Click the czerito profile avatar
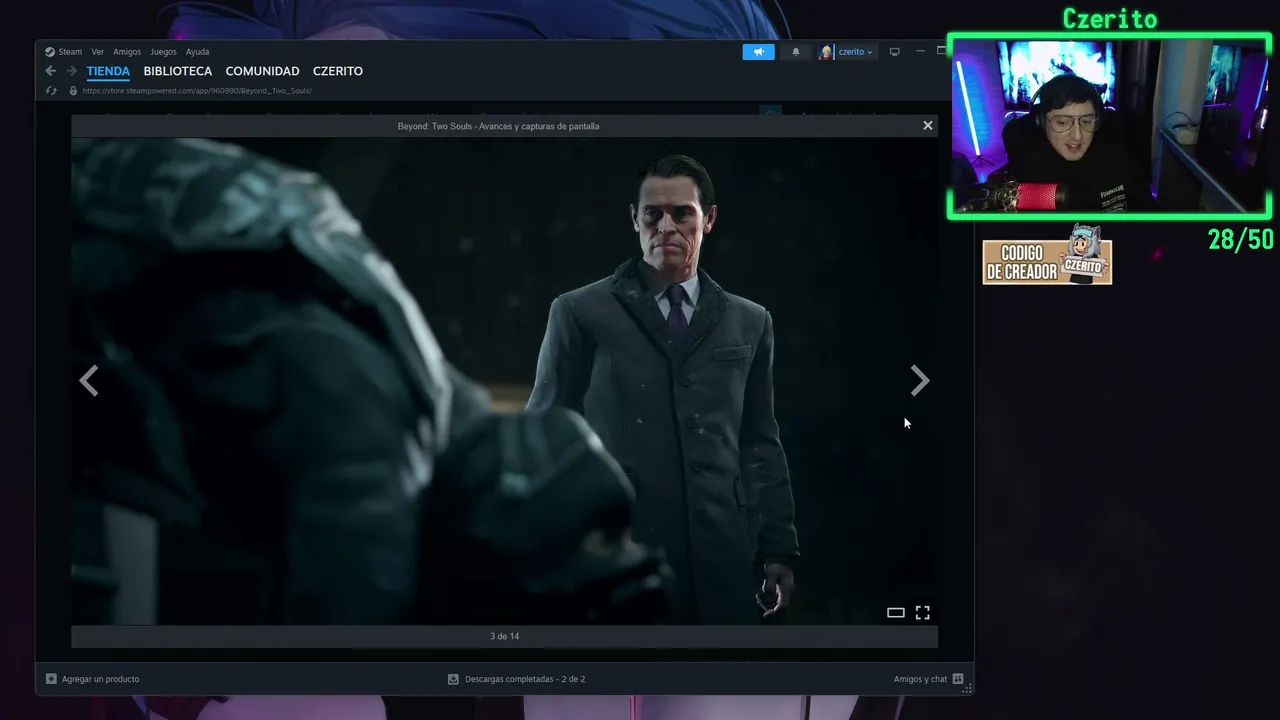Screen dimensions: 1280x720 pos(826,52)
